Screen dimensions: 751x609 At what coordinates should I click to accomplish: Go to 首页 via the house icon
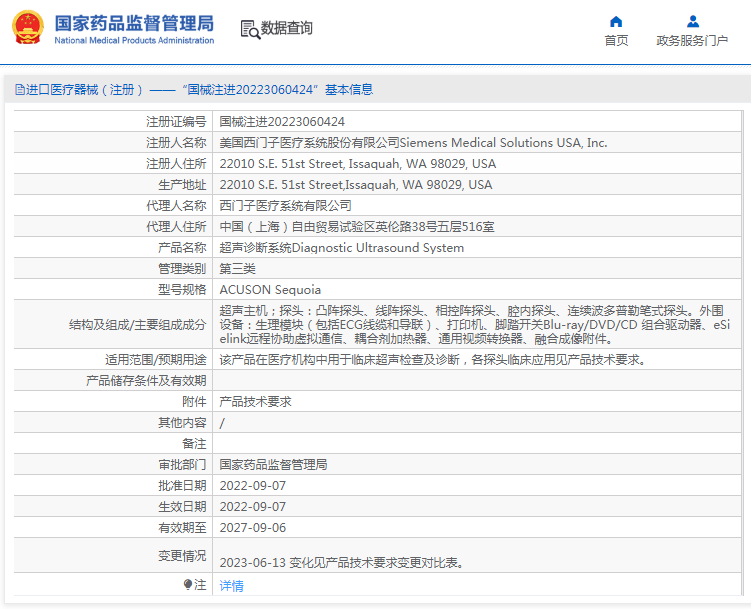pyautogui.click(x=616, y=22)
